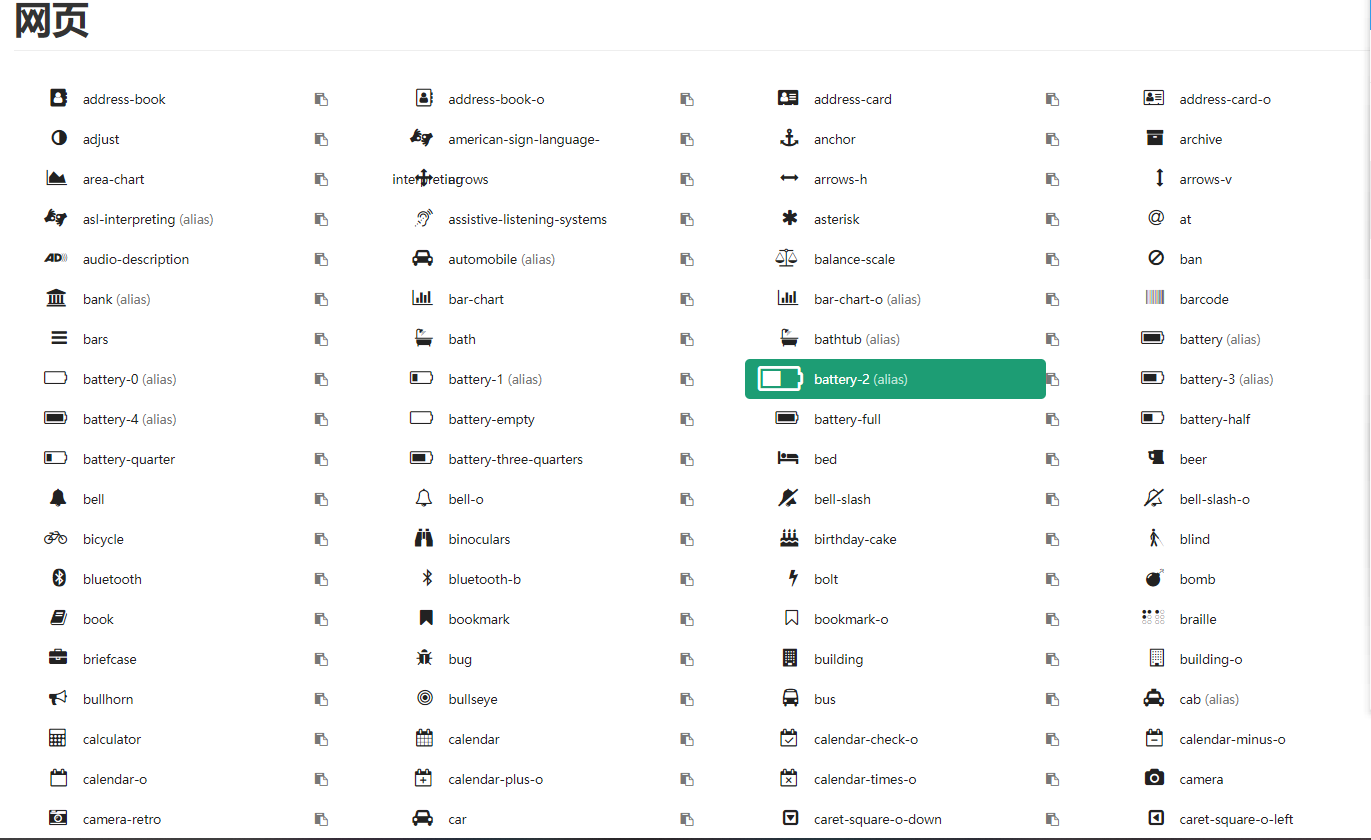This screenshot has width=1371, height=840.
Task: Click the bicycle icon
Action: pos(56,538)
